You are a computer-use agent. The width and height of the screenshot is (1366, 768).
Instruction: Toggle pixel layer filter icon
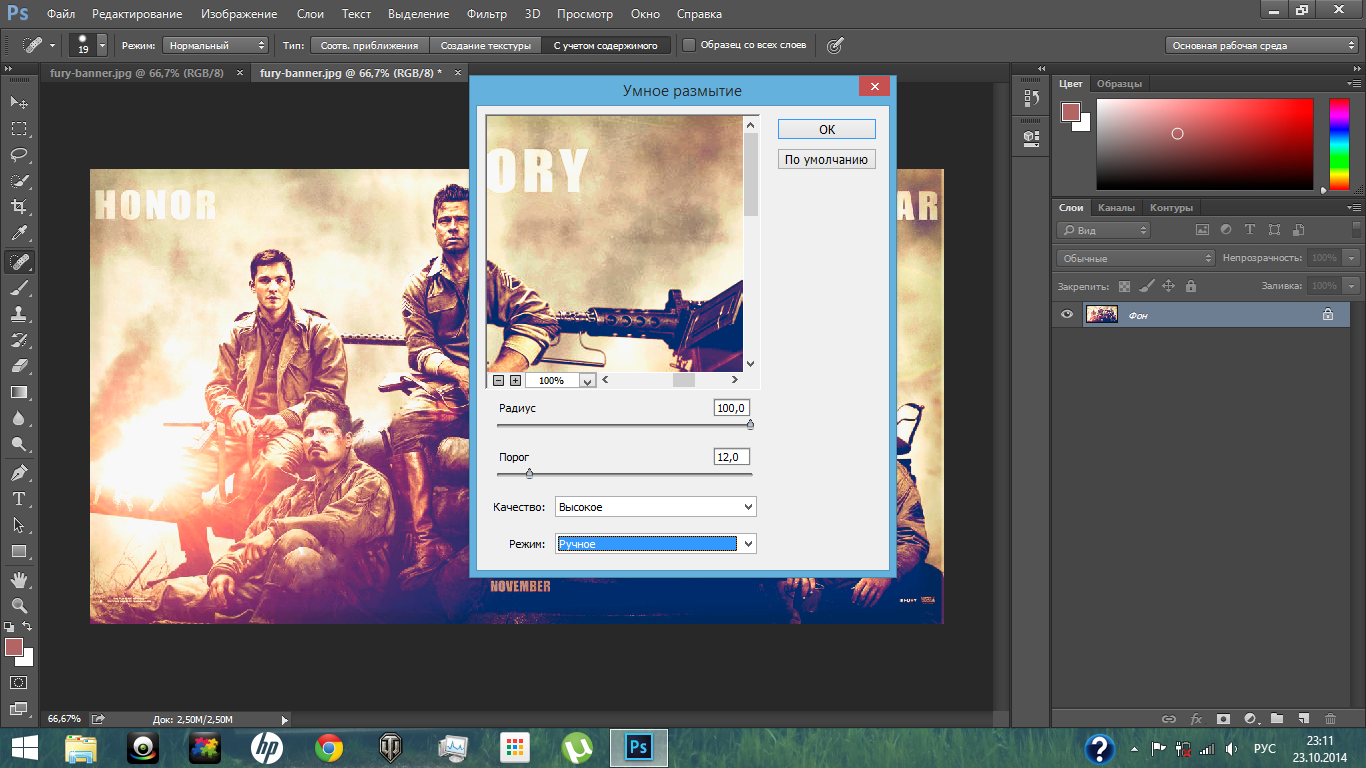click(1203, 230)
